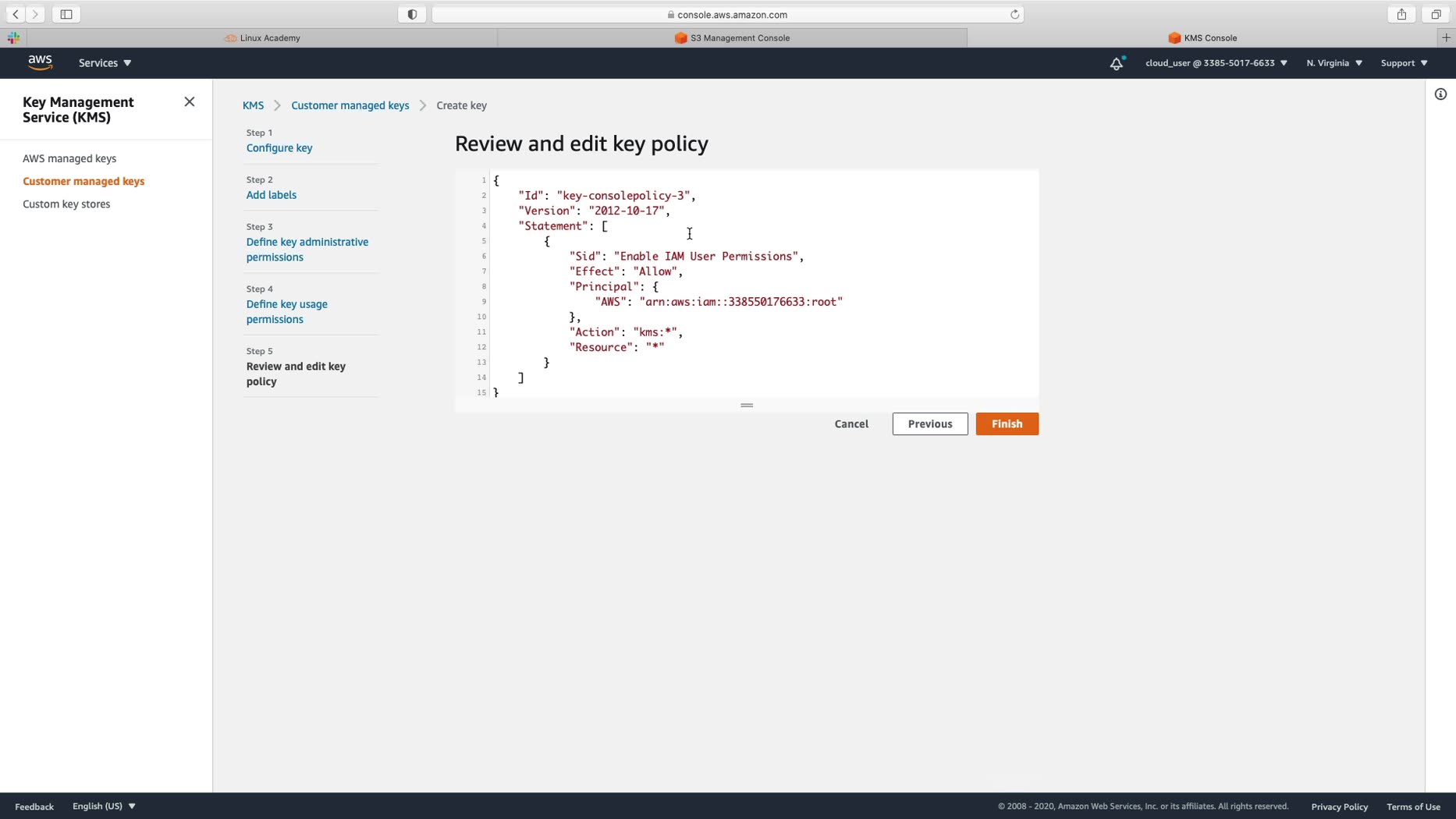Open Customer managed keys in sidebar
Image resolution: width=1456 pixels, height=819 pixels.
coord(83,181)
